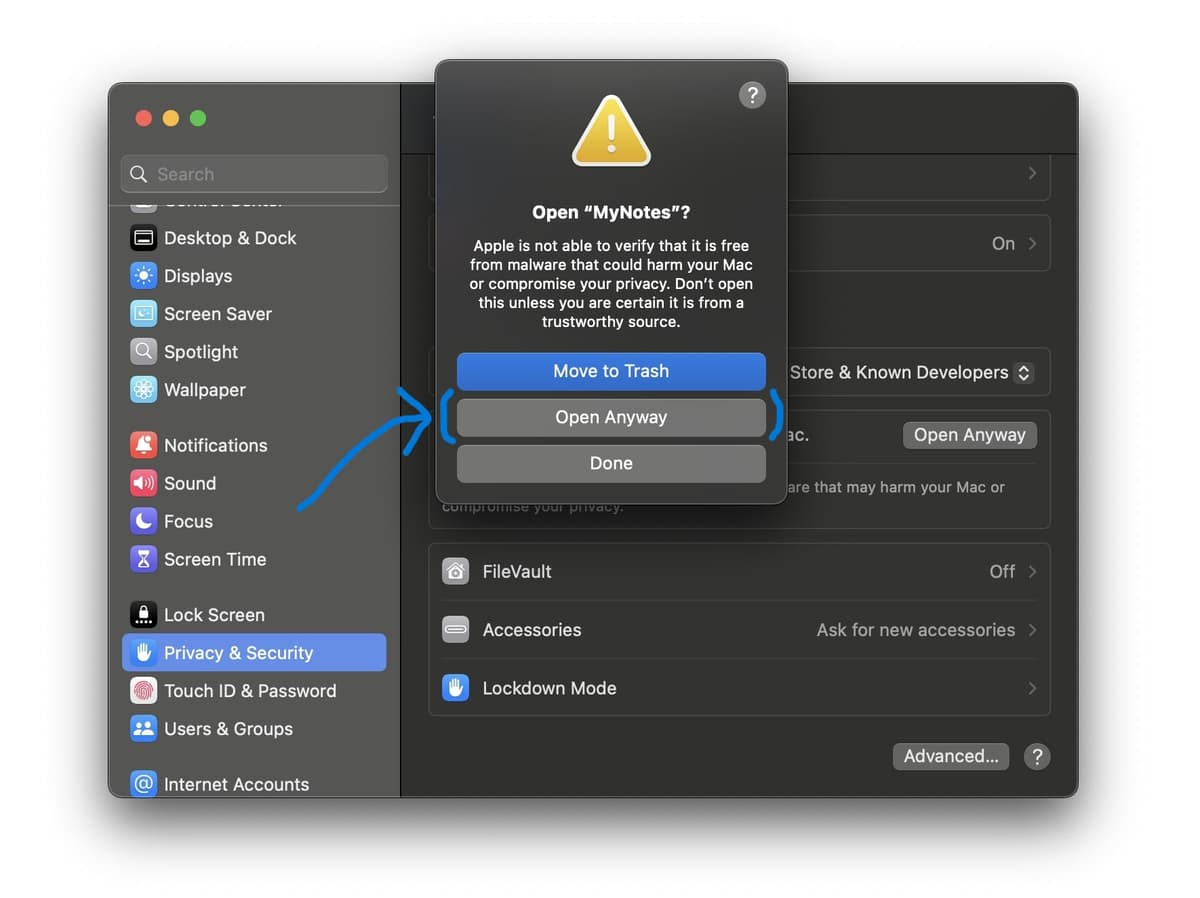Click the "Focus" sidebar label
Screen dimensions: 1200x898
tap(188, 521)
